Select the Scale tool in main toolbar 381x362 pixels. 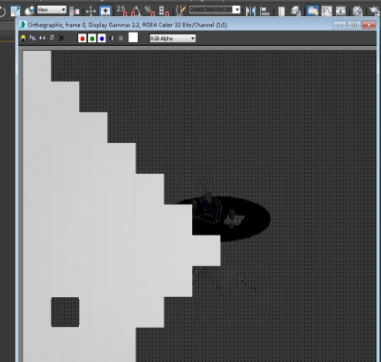click(x=15, y=11)
